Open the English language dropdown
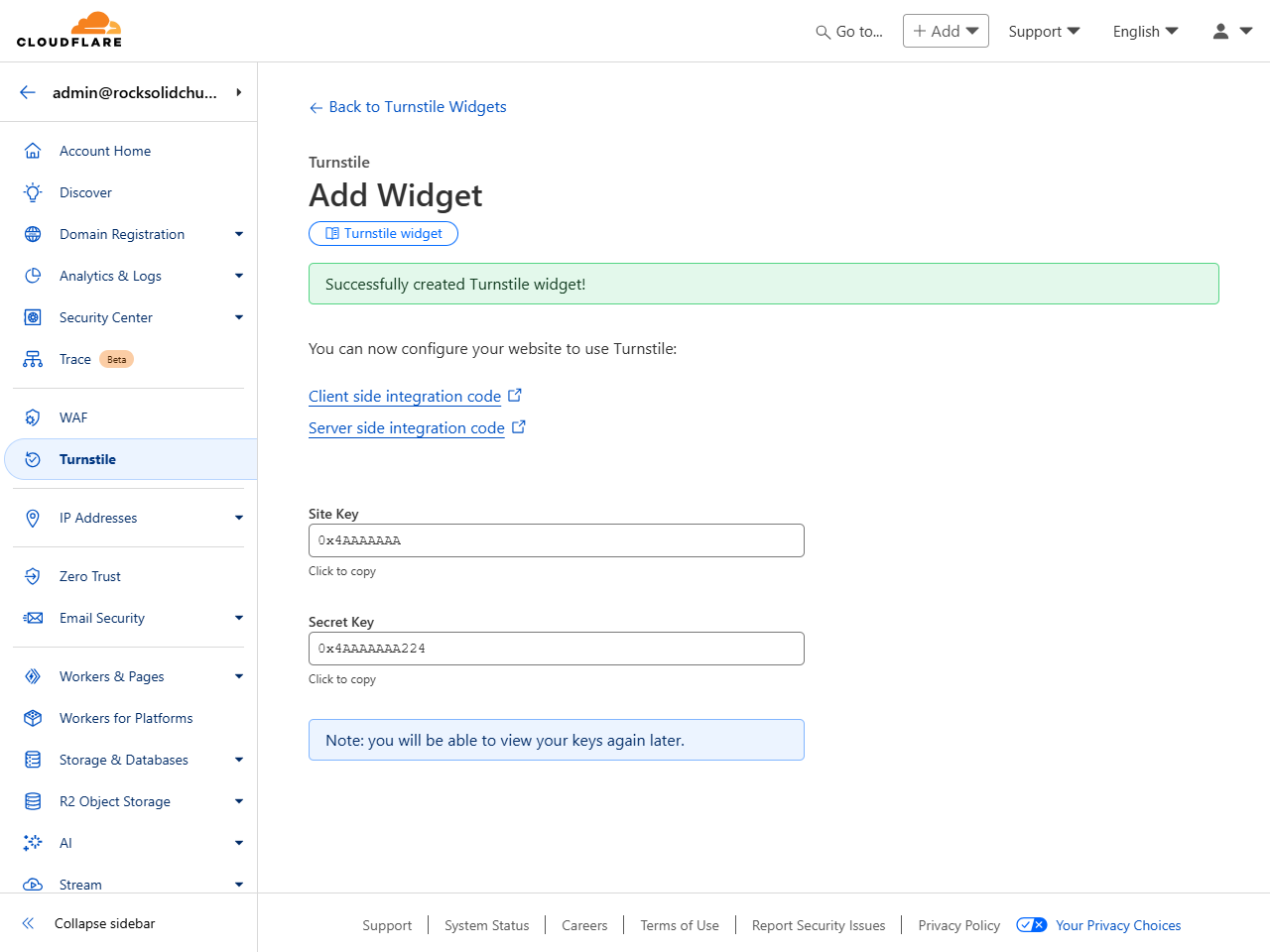The height and width of the screenshot is (952, 1270). (x=1146, y=32)
